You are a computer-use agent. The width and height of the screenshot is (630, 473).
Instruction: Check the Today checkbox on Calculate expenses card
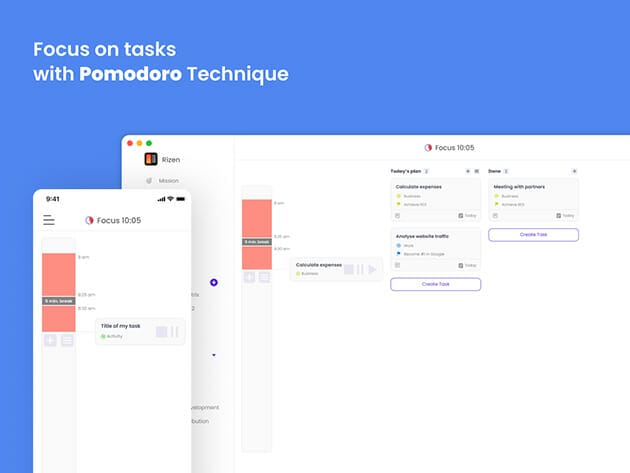[461, 215]
